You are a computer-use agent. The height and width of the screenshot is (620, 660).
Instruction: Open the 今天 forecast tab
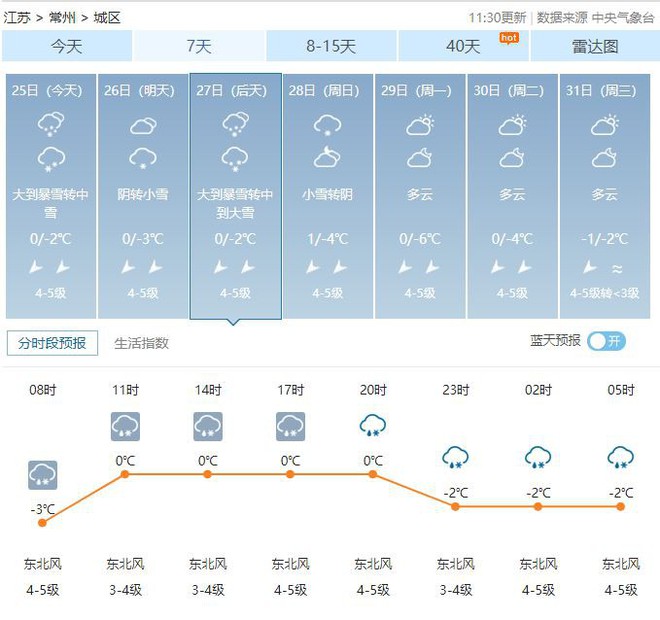(x=67, y=46)
